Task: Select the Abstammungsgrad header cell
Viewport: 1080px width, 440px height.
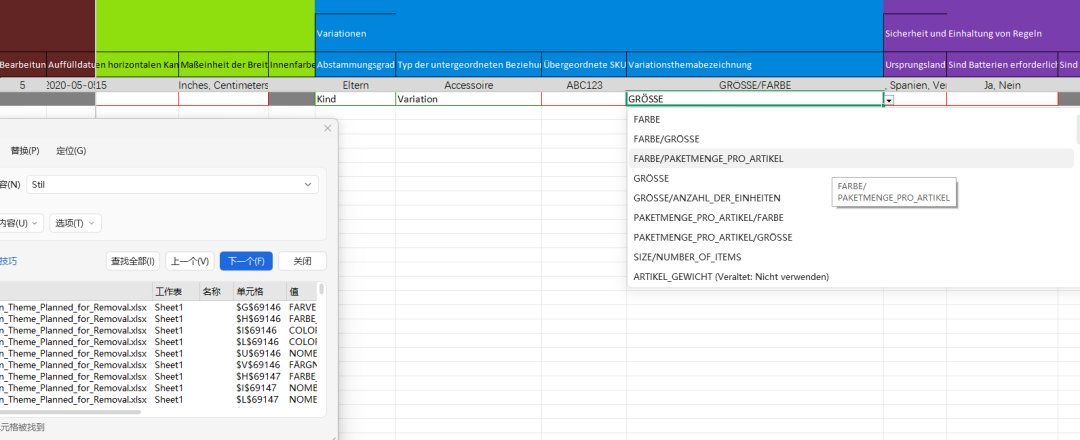Action: 355,64
